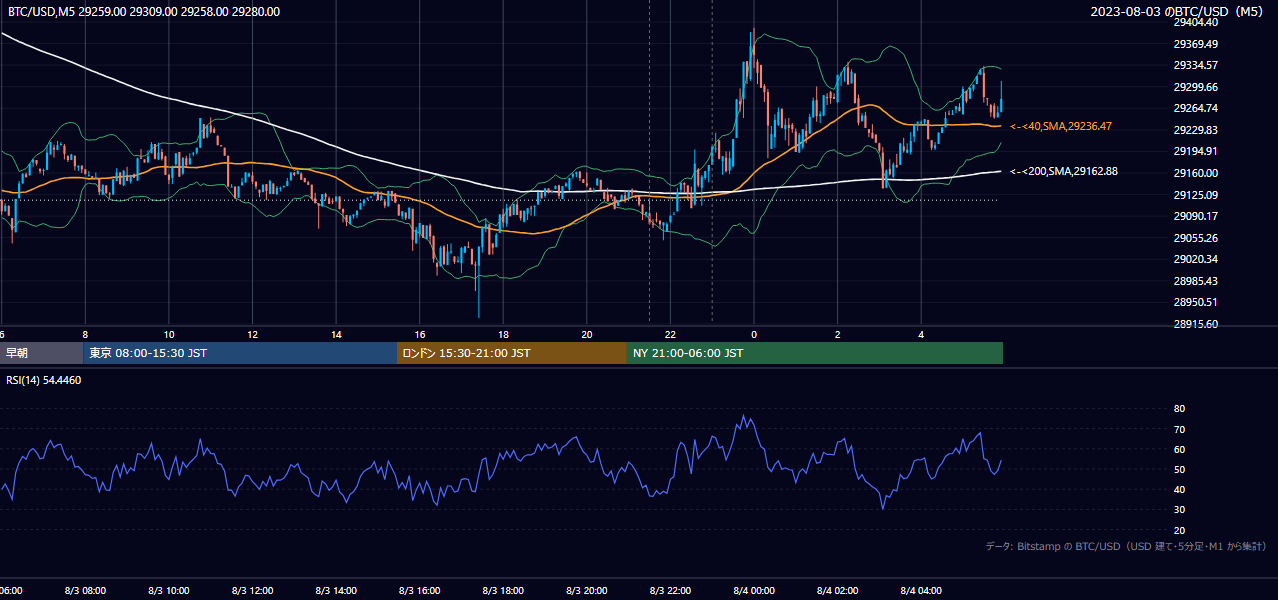Click price axis label 29160.00
Screen dimensions: 1278x600
1195,173
